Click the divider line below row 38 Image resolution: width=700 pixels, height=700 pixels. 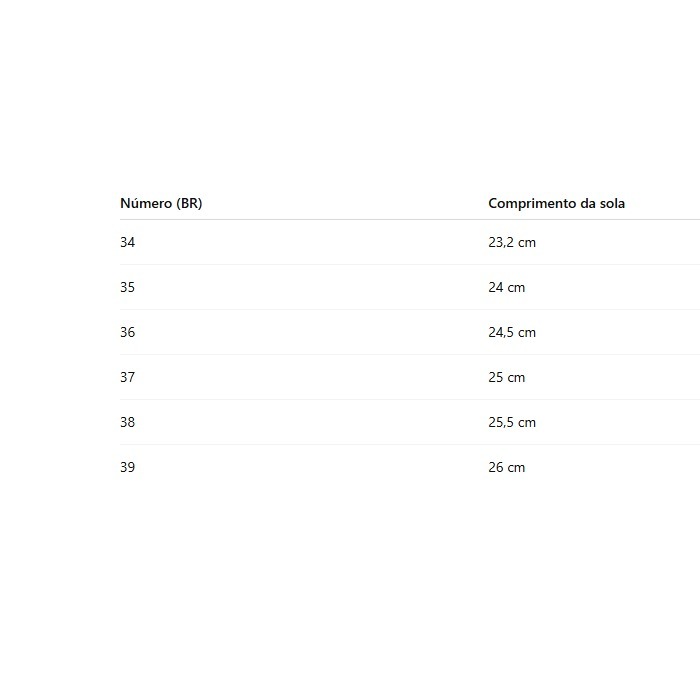[400, 444]
